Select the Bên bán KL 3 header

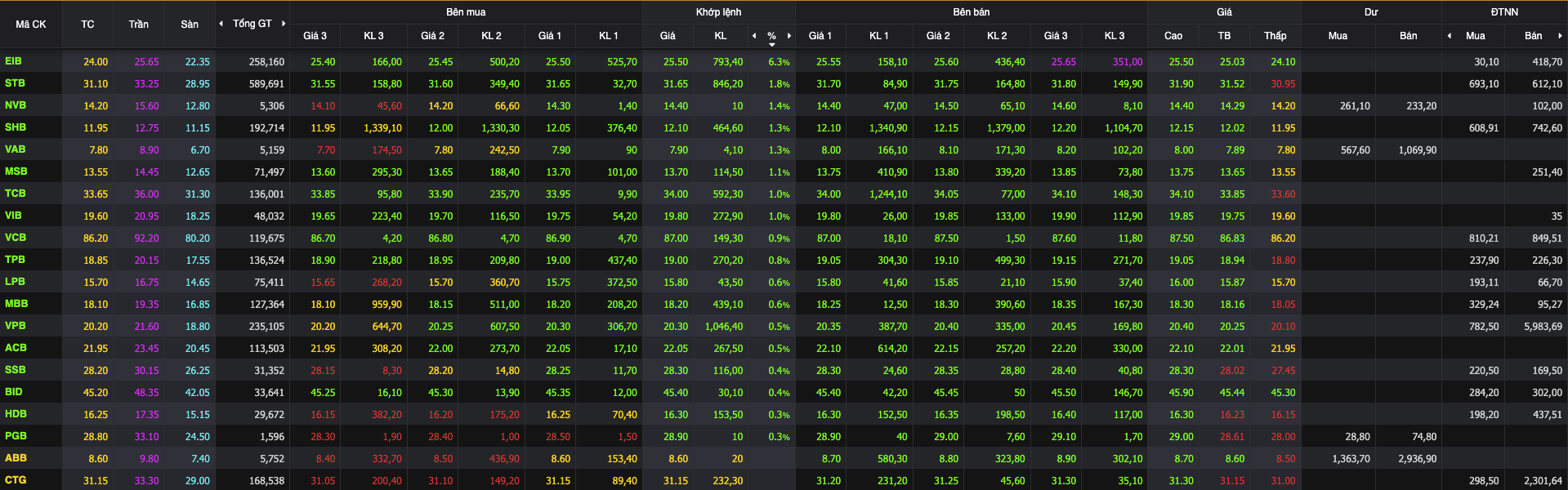[x=1115, y=36]
